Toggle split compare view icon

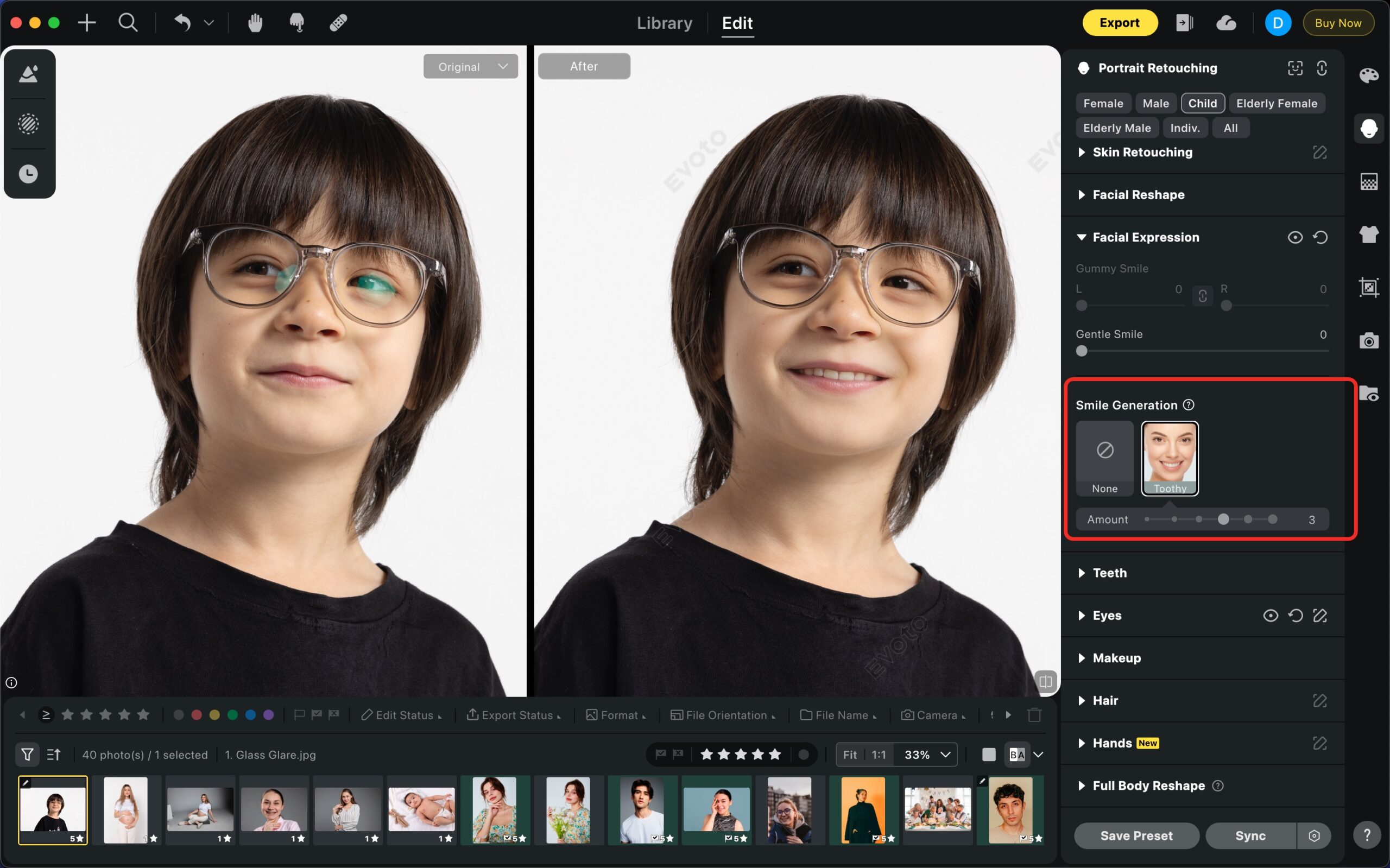point(1045,681)
